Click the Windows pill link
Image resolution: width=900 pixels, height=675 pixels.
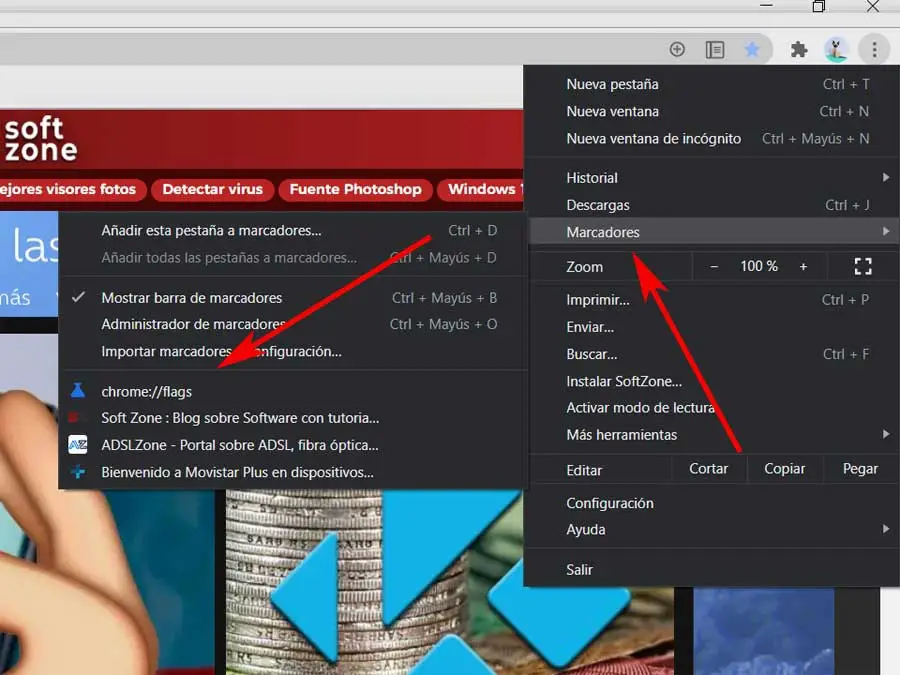481,189
